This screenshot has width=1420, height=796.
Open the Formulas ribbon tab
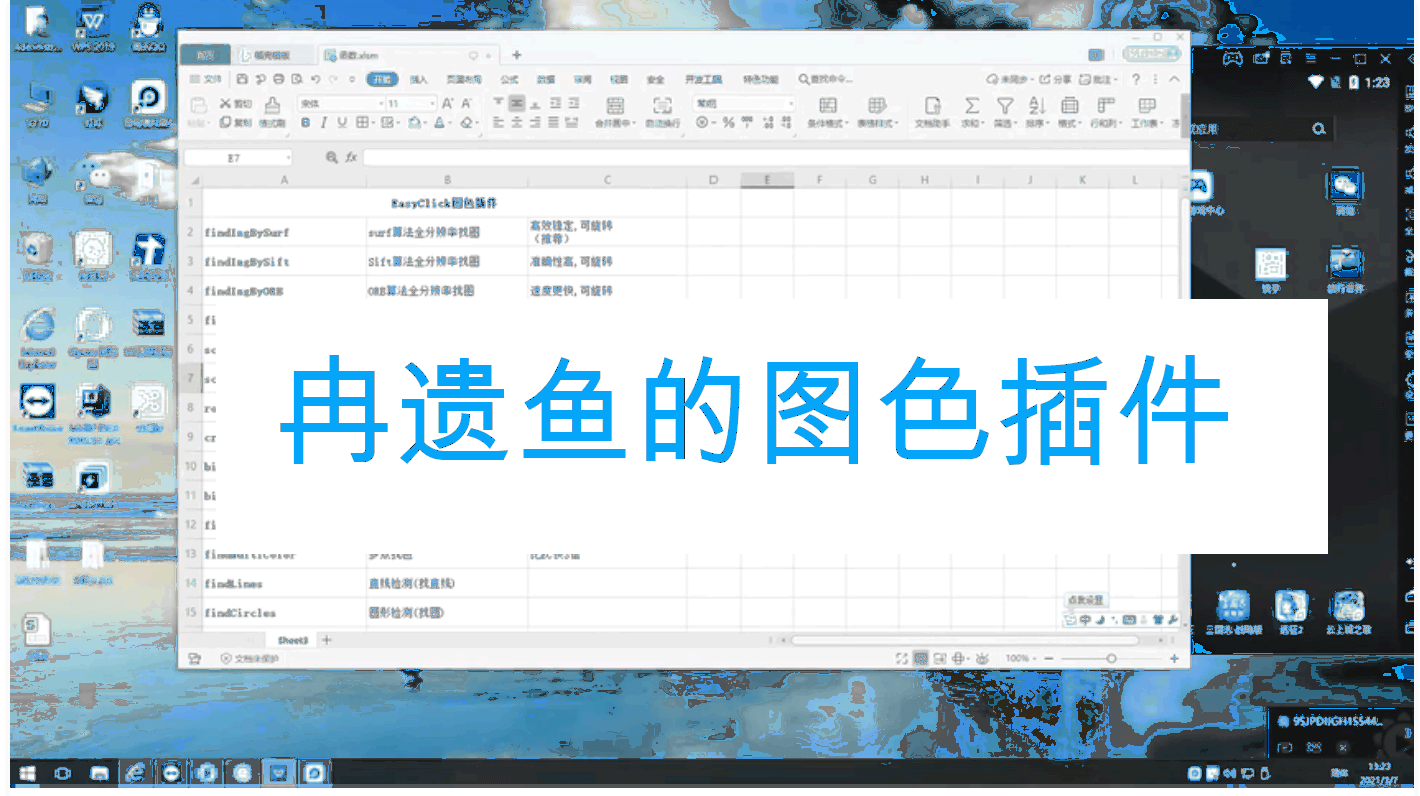point(508,79)
